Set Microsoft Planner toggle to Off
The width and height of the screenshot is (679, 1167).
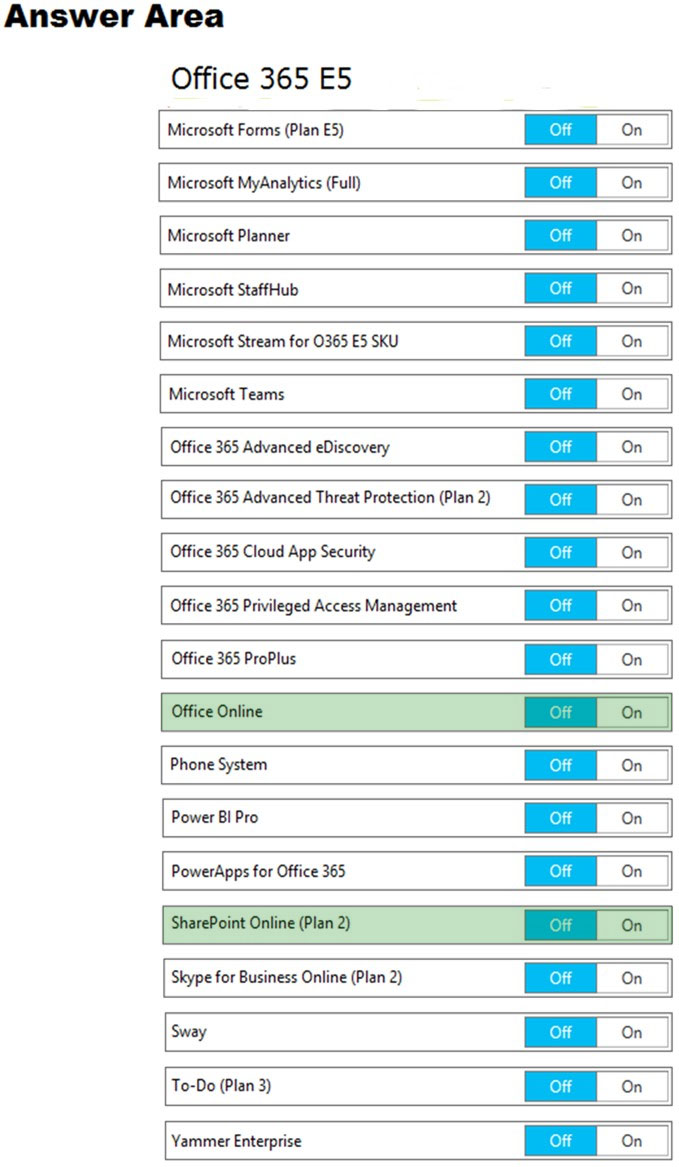[561, 235]
